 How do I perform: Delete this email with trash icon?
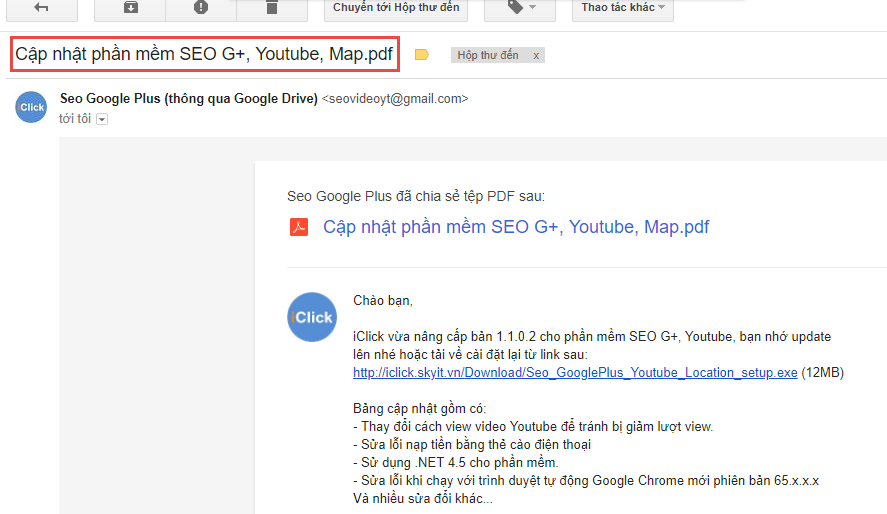(x=272, y=8)
